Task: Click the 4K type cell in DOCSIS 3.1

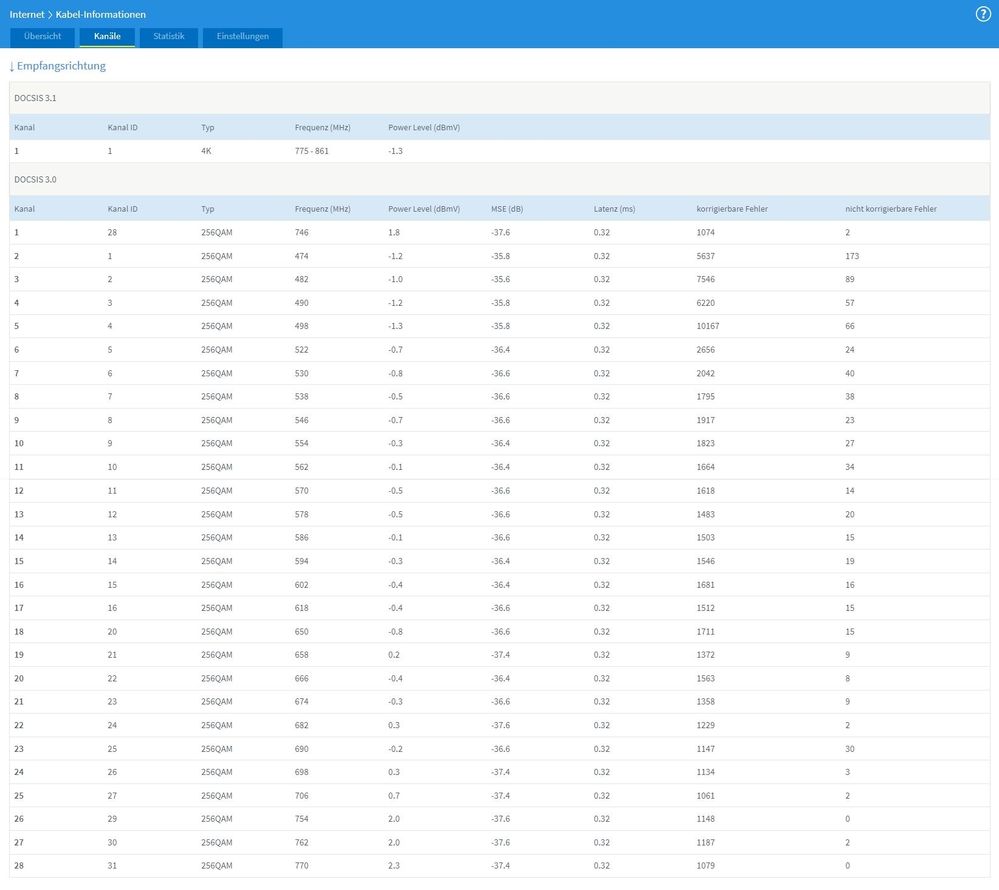Action: [207, 151]
